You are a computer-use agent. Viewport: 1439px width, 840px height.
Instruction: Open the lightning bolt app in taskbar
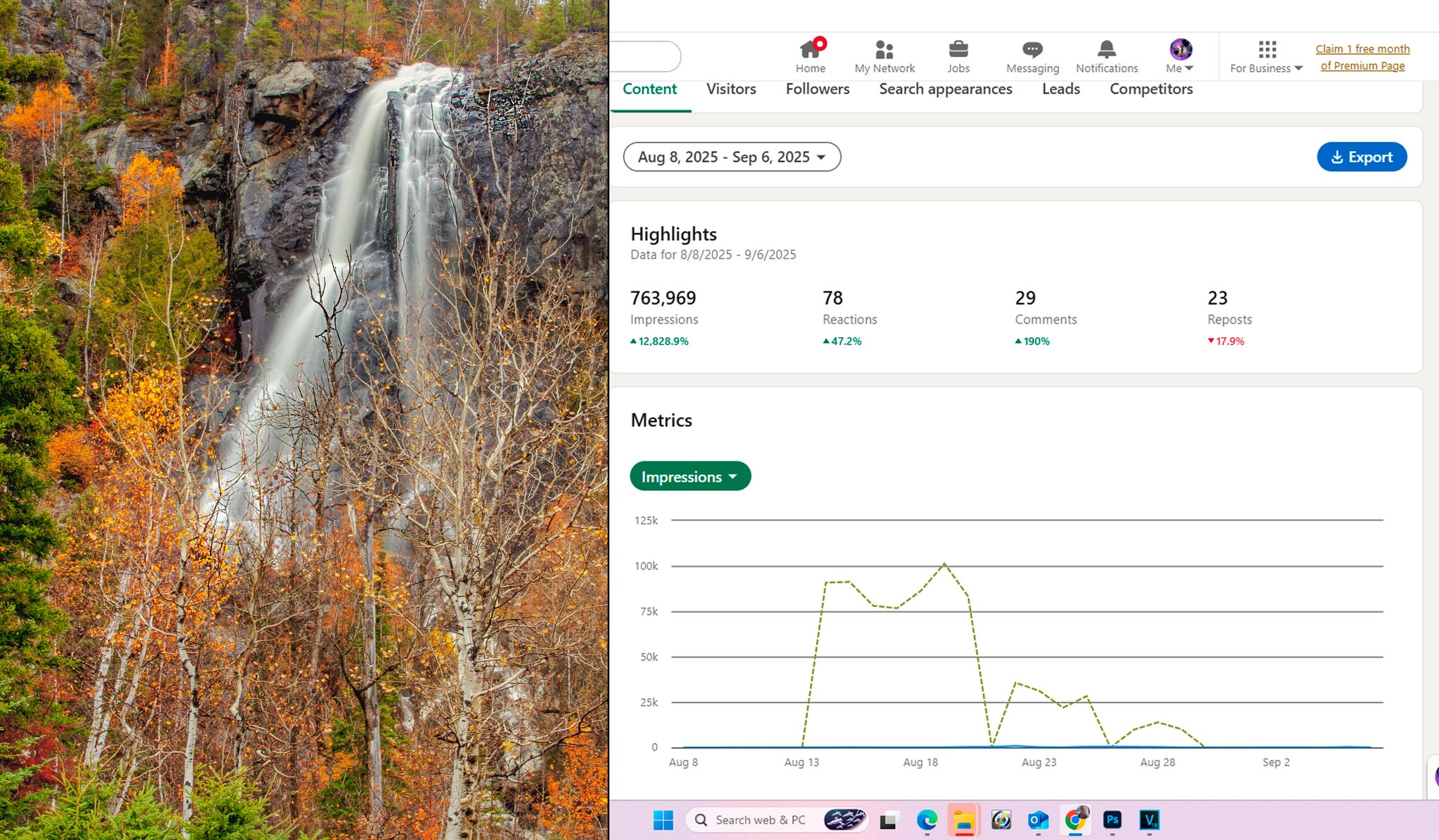(1001, 820)
